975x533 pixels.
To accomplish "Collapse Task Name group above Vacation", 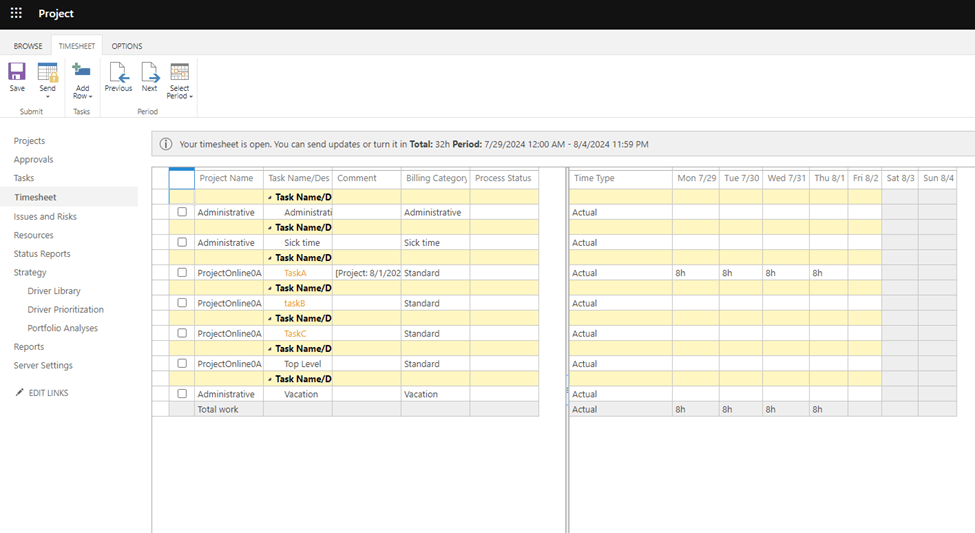I will point(270,379).
